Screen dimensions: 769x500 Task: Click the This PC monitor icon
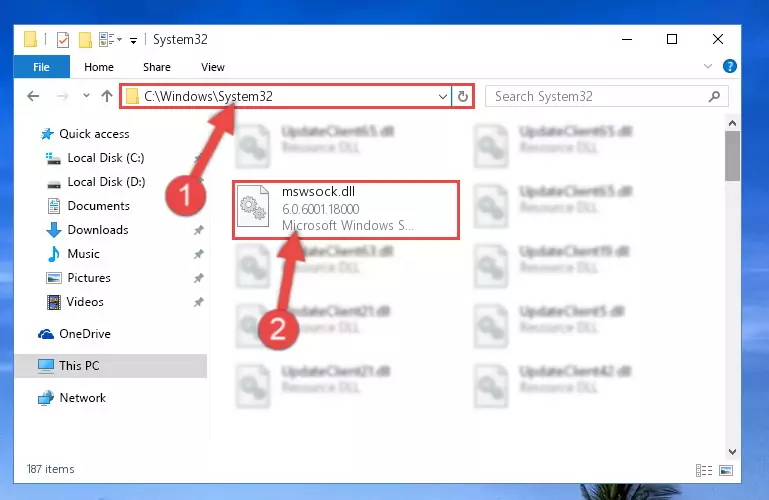(46, 366)
